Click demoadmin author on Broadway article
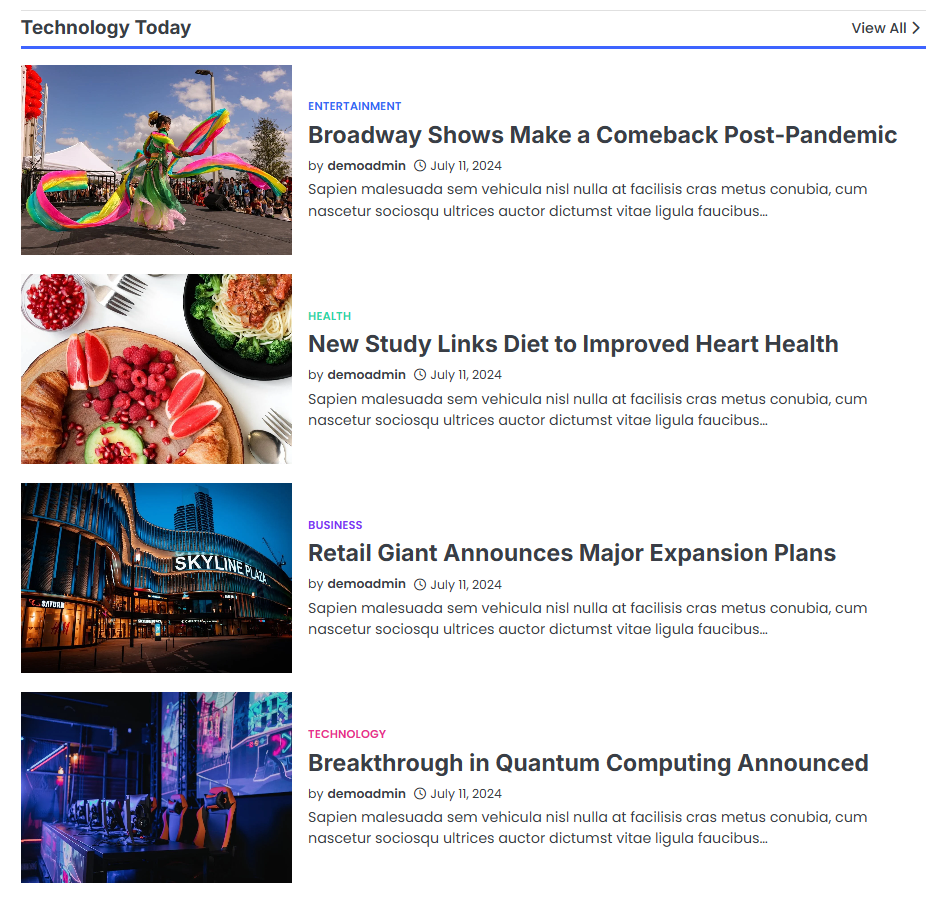This screenshot has width=939, height=907. click(x=366, y=166)
